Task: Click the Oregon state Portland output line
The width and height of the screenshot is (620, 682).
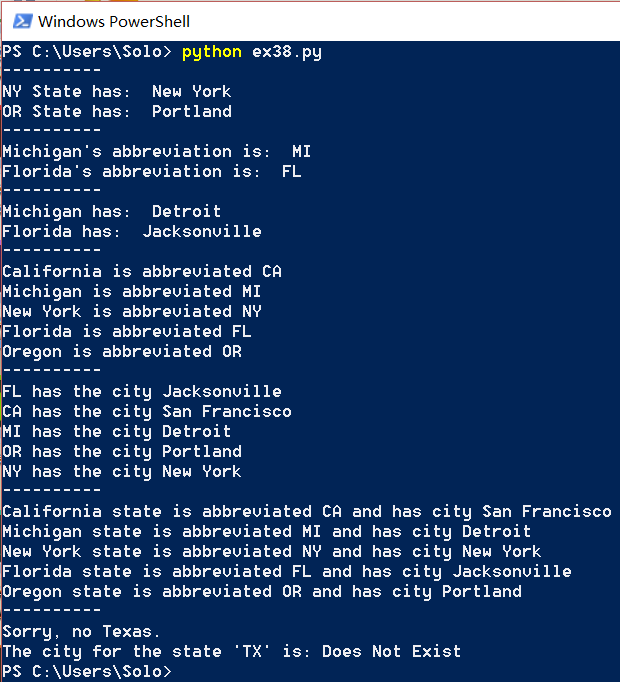Action: coord(262,592)
